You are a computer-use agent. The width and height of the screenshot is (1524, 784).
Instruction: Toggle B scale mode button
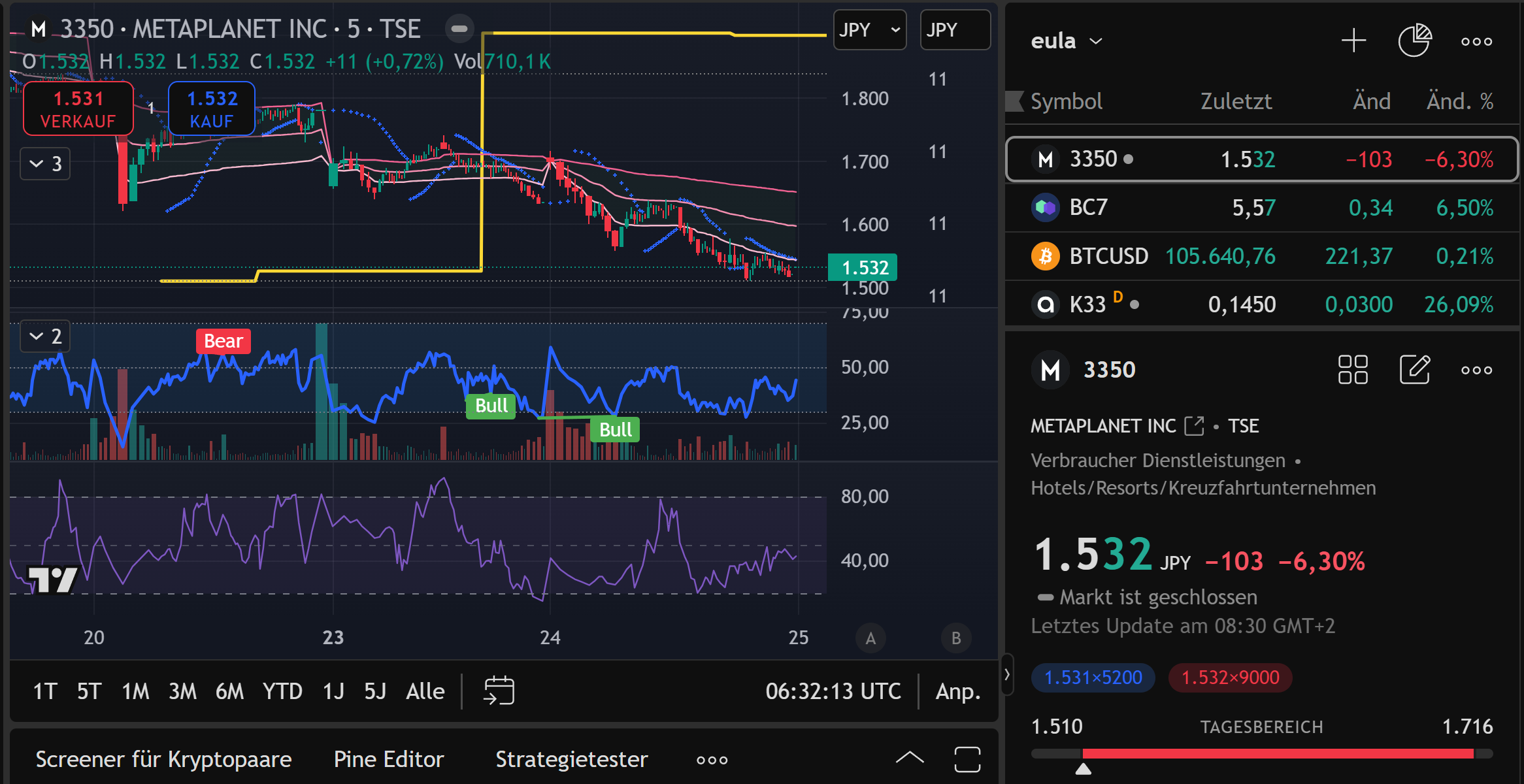click(956, 638)
